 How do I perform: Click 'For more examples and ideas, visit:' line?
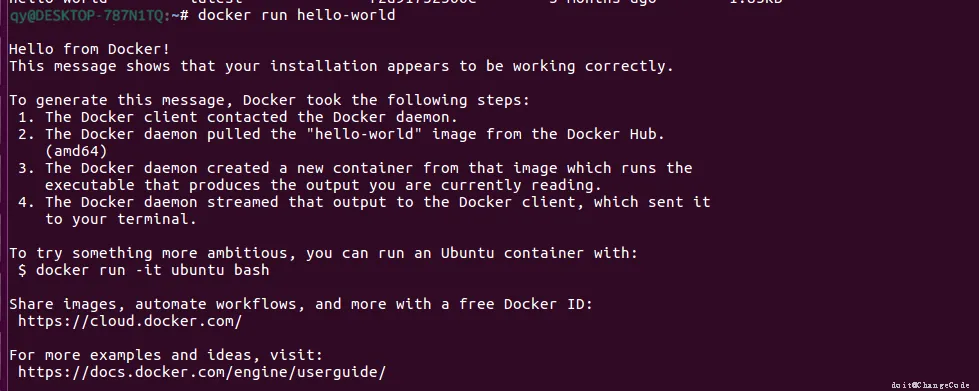166,356
